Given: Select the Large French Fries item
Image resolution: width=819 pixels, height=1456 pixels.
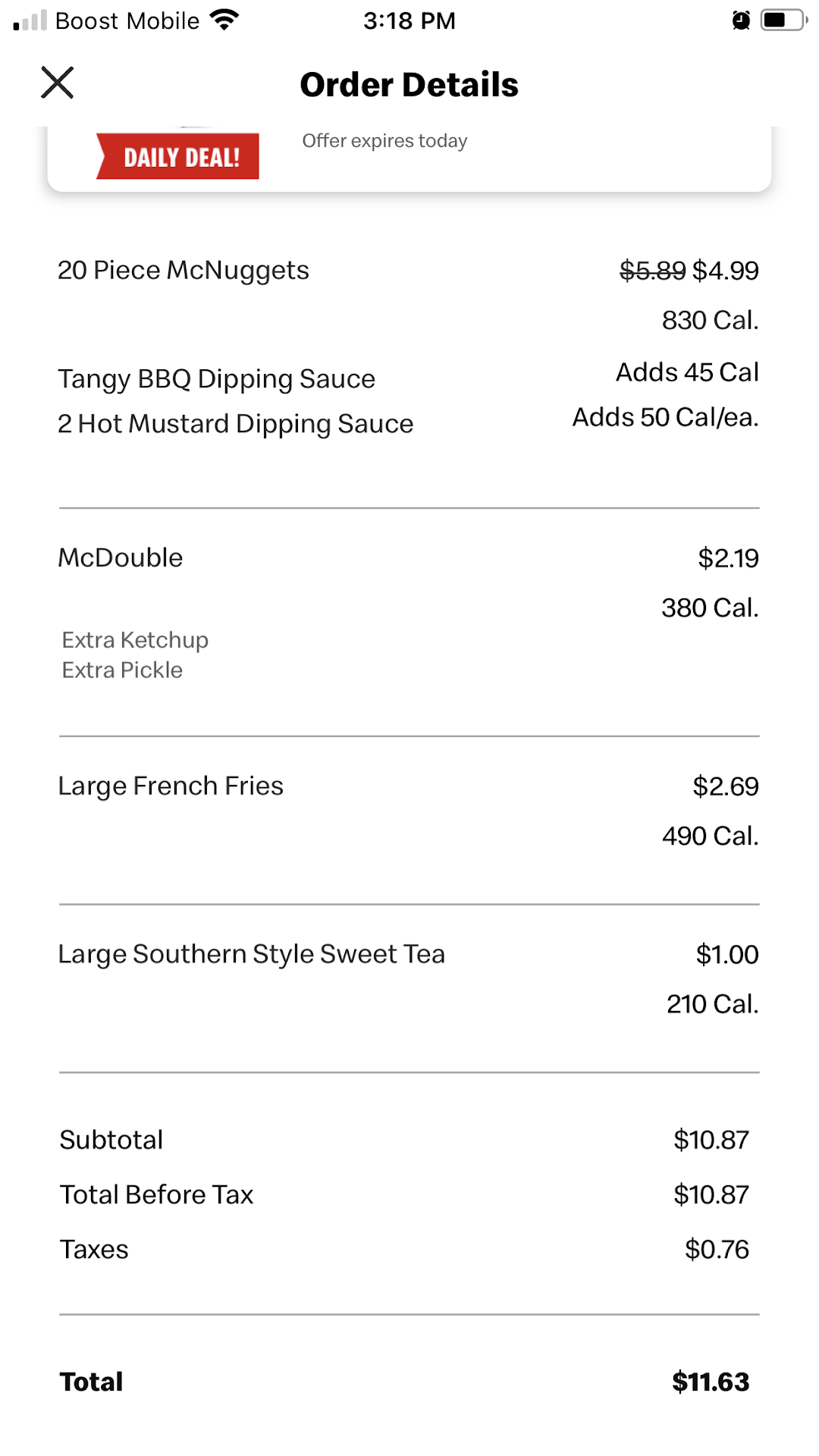Looking at the screenshot, I should pos(171,786).
